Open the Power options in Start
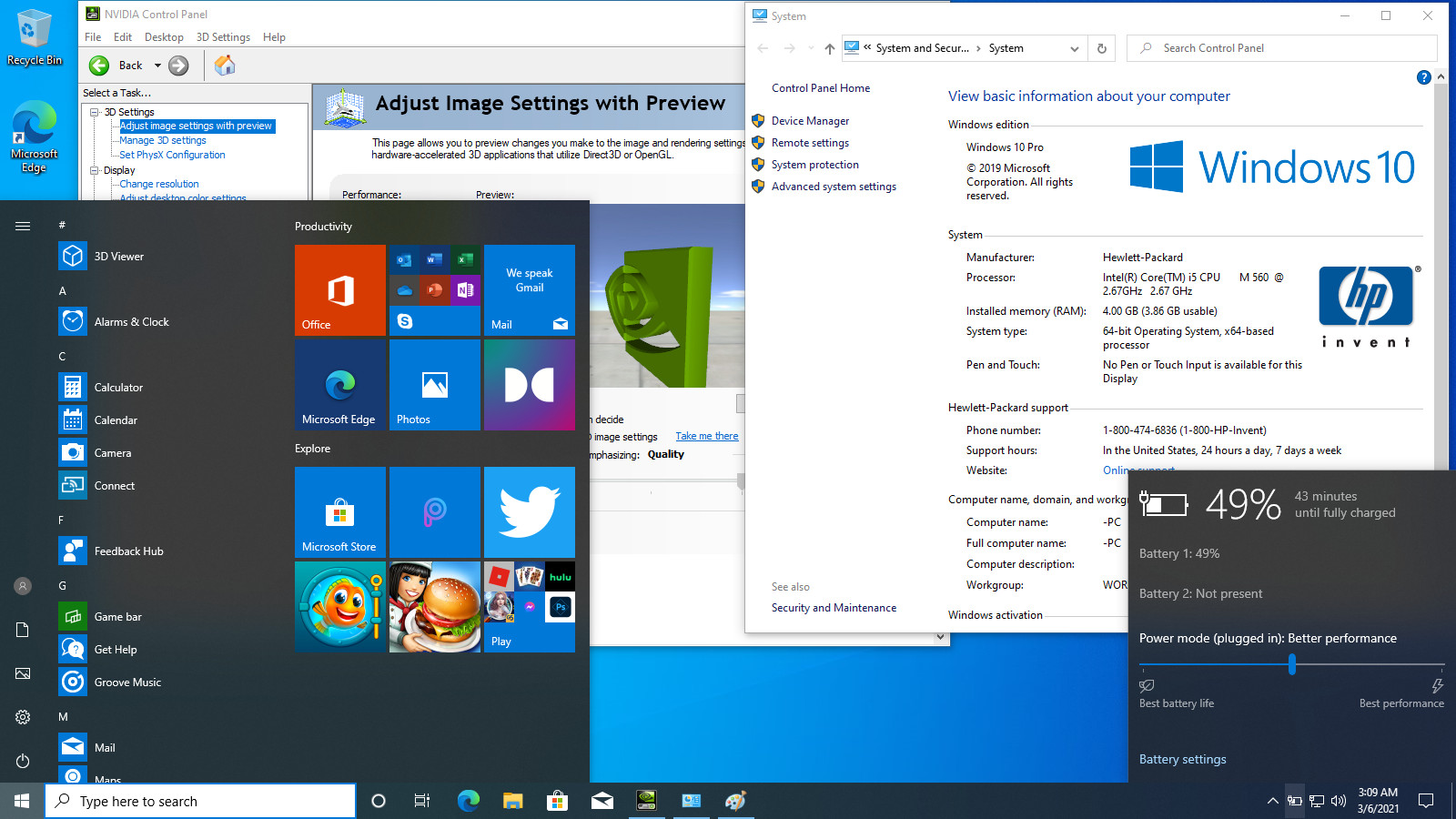 coord(23,761)
